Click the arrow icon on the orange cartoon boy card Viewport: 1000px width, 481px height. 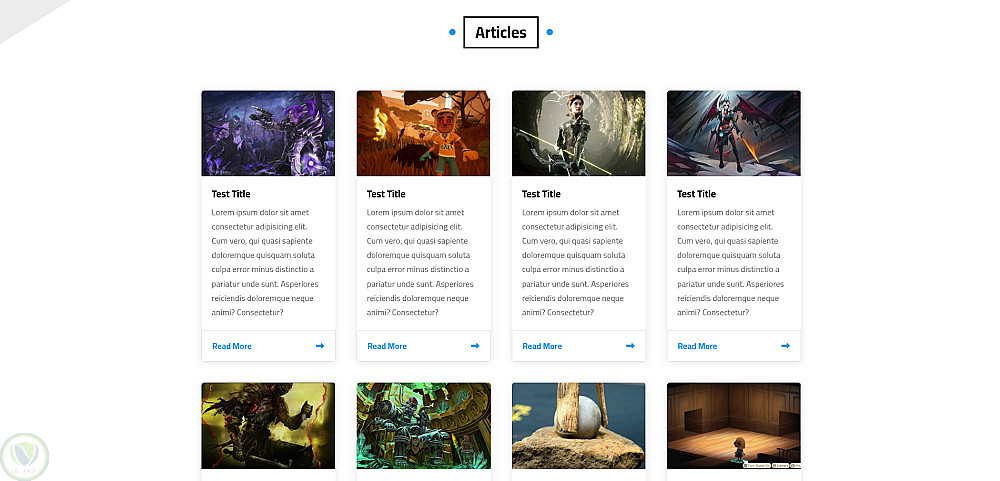pyautogui.click(x=474, y=346)
